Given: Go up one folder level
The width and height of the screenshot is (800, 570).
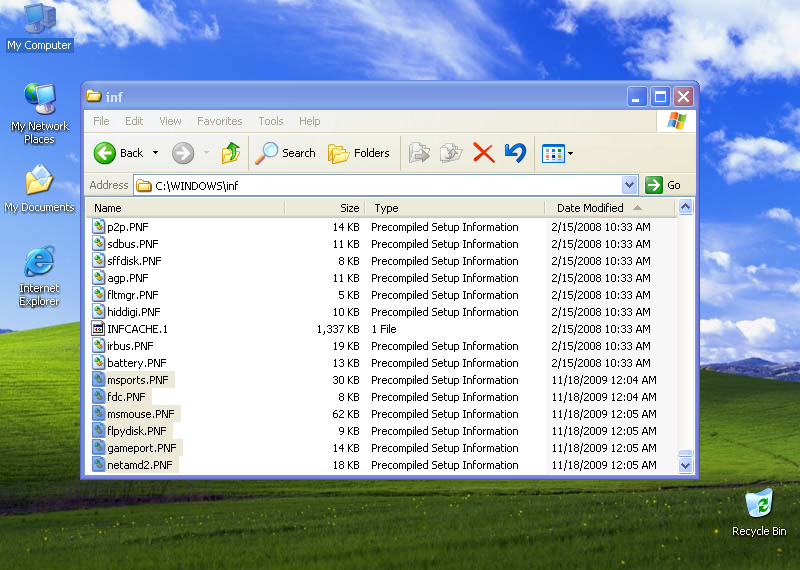Looking at the screenshot, I should (x=231, y=153).
